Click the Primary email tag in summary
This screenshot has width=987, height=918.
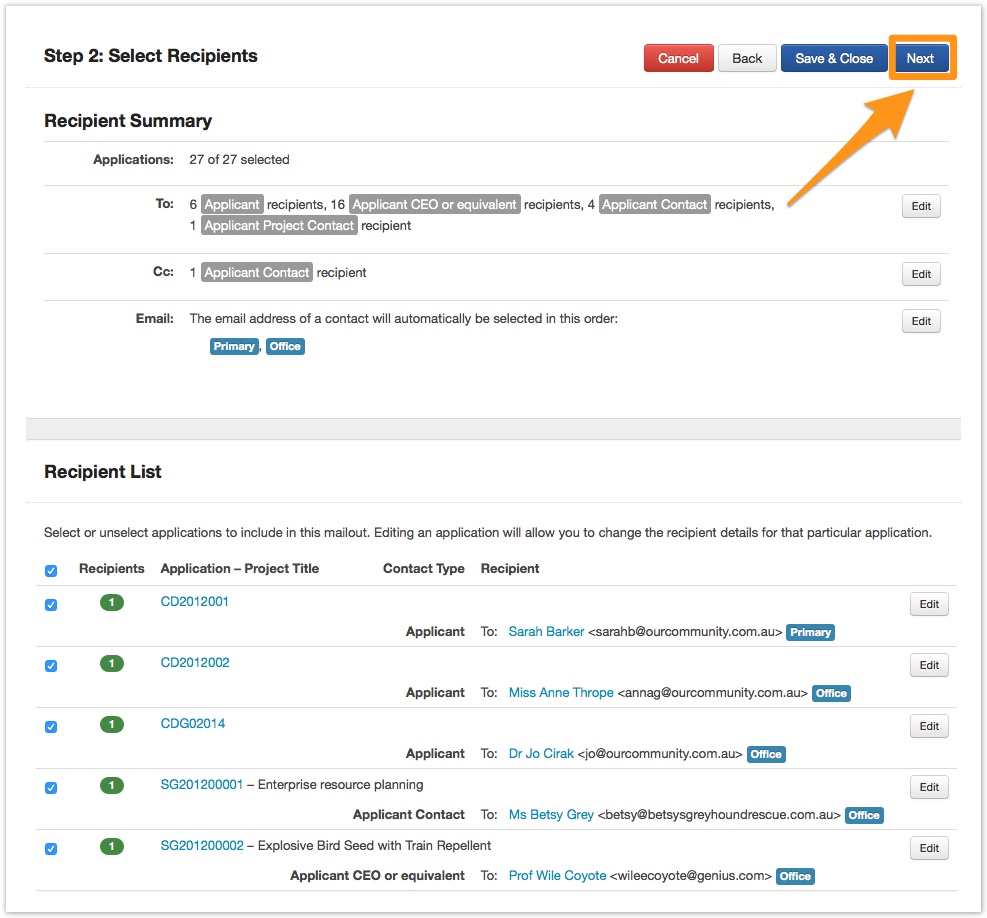(x=234, y=346)
